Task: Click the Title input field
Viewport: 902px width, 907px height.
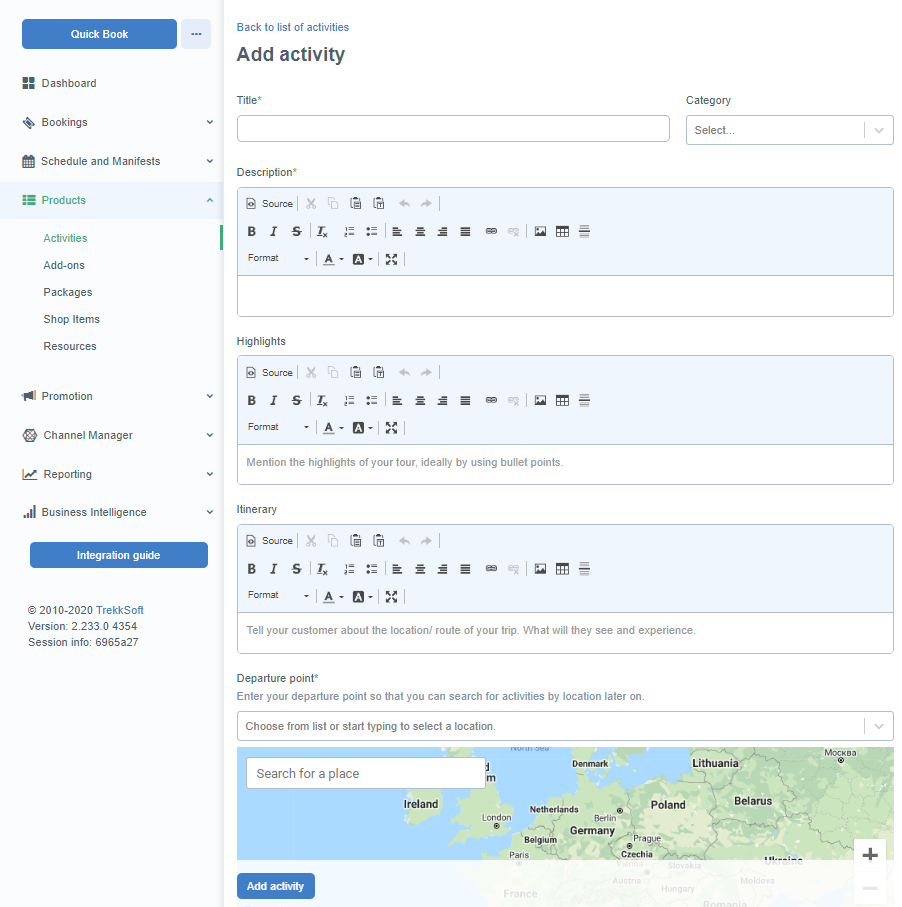Action: pyautogui.click(x=453, y=129)
